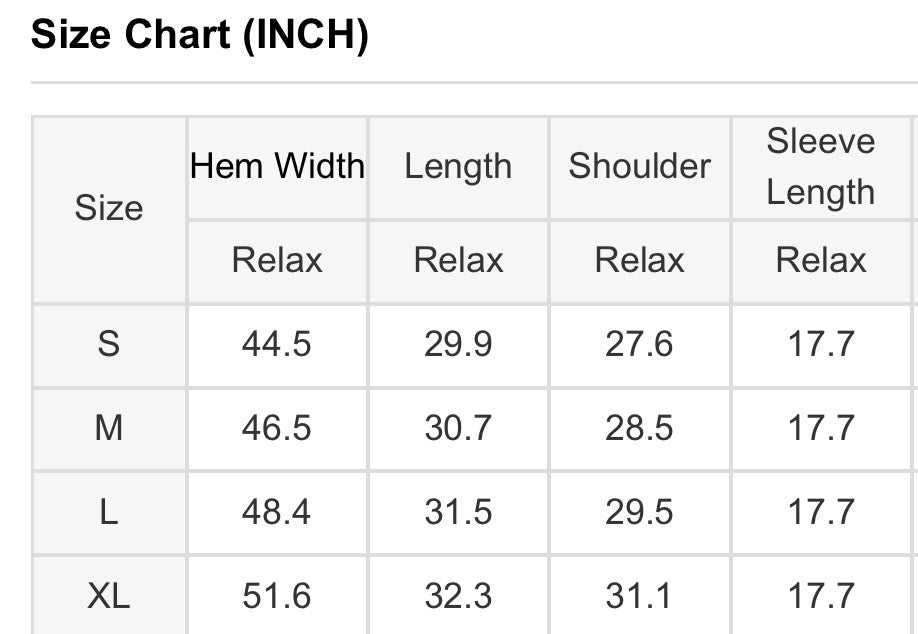The image size is (918, 634).
Task: Click the 28.5 shoulder cell
Action: 639,428
